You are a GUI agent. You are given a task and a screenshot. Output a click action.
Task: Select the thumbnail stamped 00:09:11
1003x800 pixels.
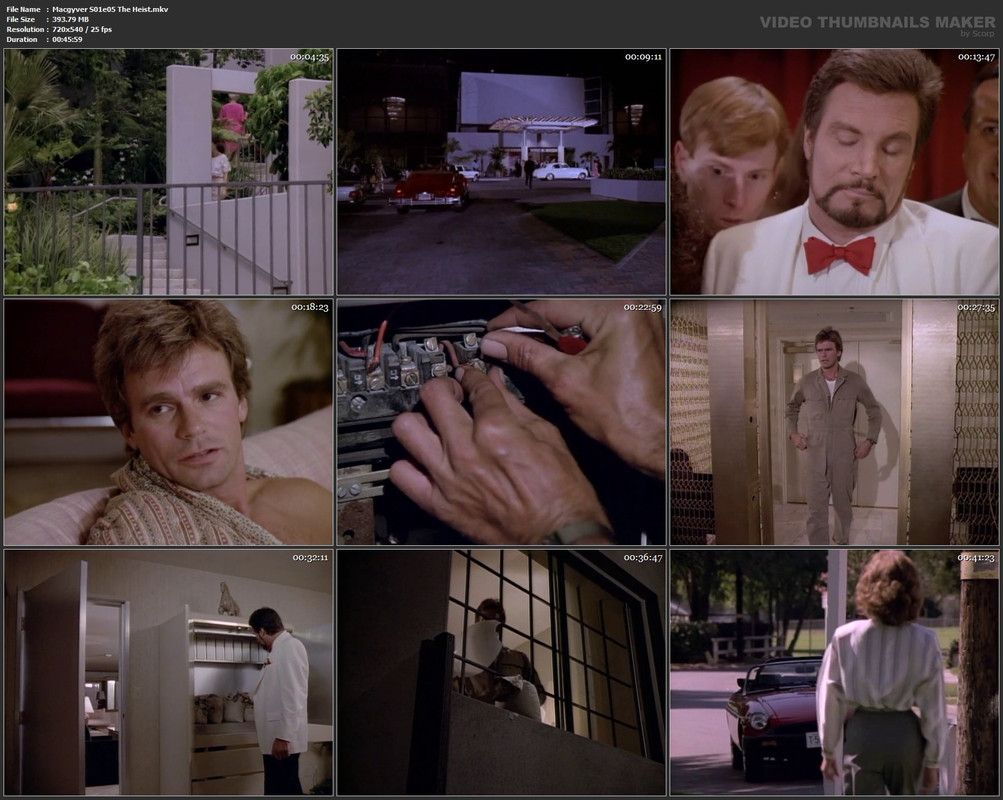pos(502,172)
